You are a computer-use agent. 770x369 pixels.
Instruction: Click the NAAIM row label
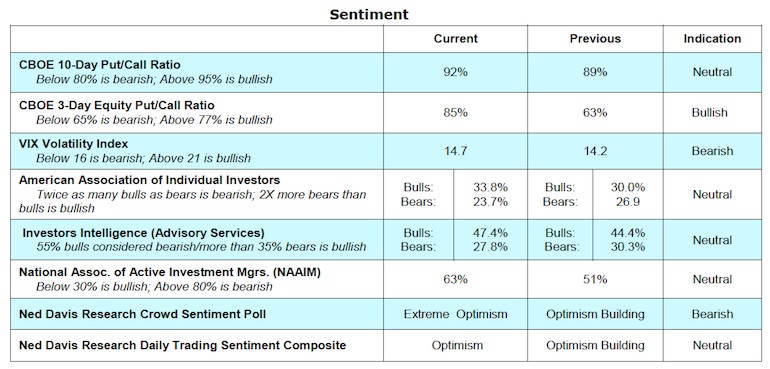(169, 272)
